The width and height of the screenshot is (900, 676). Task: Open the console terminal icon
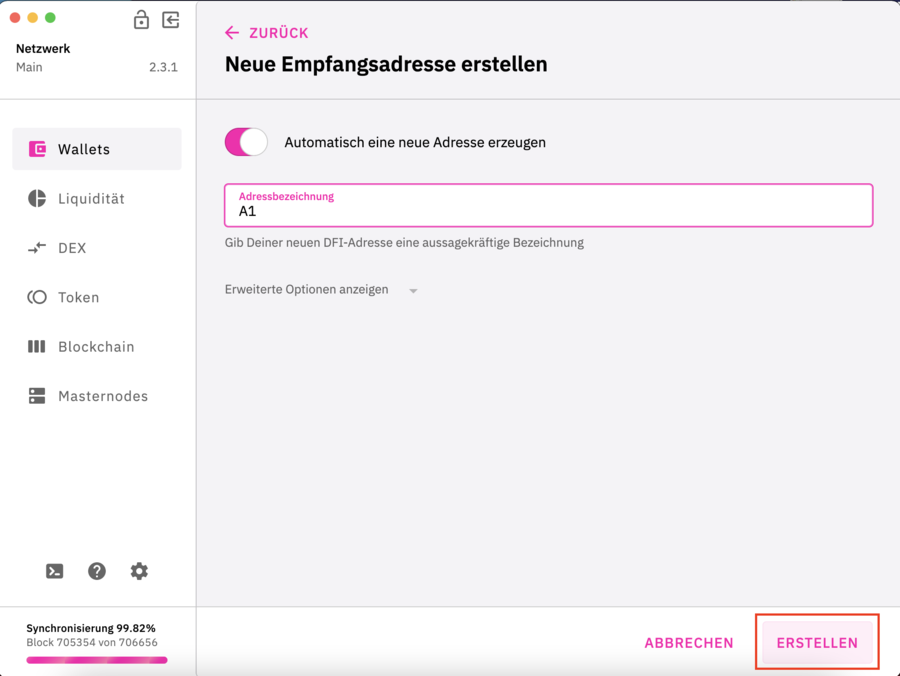pyautogui.click(x=55, y=571)
